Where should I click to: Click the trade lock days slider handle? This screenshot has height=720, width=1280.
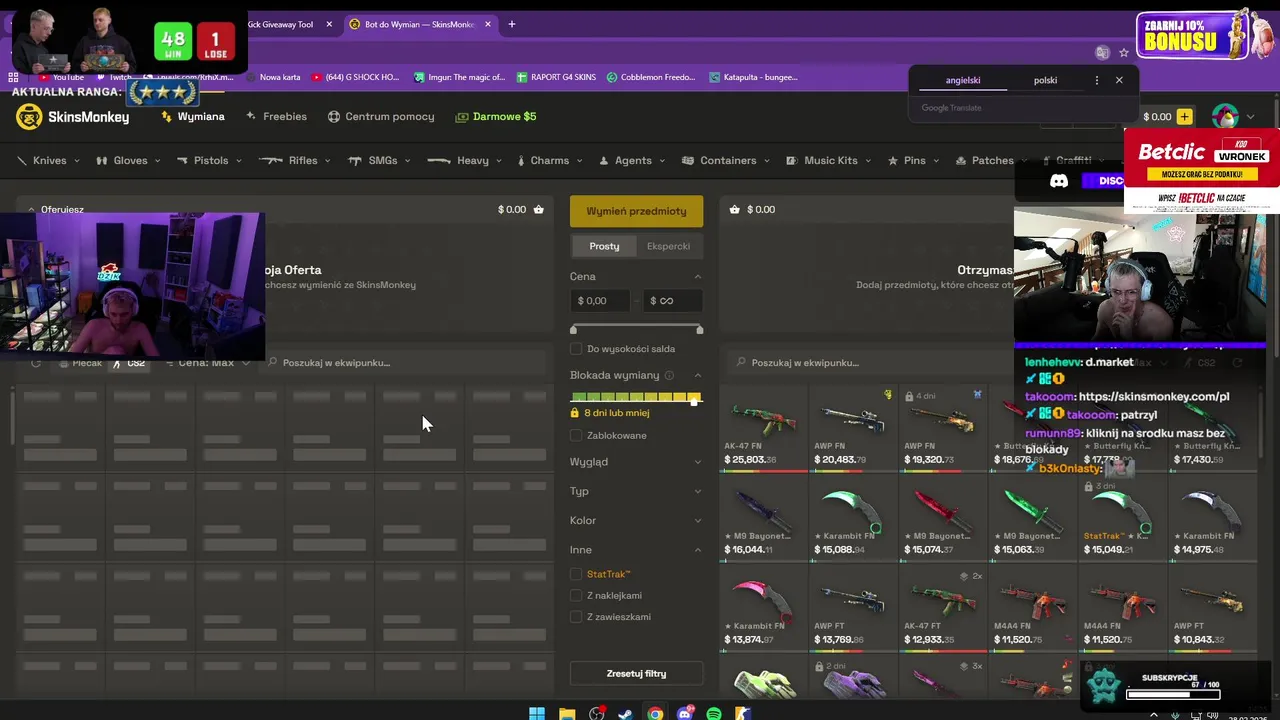694,400
